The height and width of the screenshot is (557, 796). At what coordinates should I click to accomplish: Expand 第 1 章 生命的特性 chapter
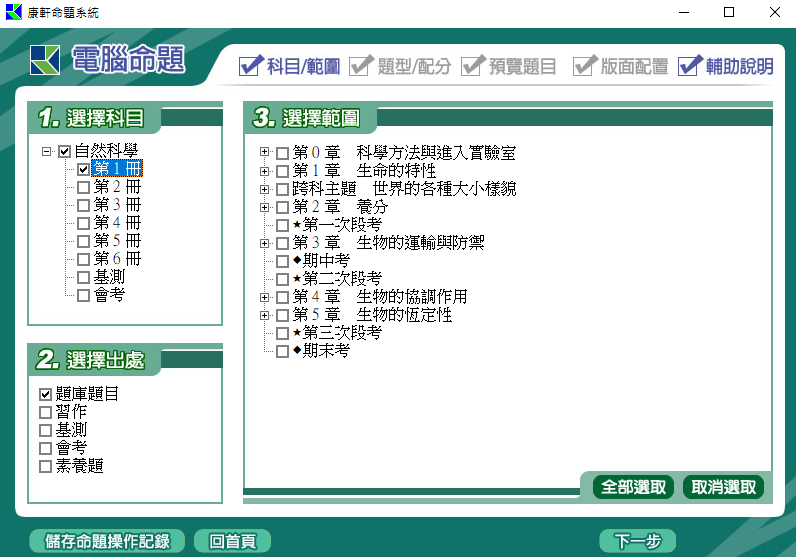(265, 171)
